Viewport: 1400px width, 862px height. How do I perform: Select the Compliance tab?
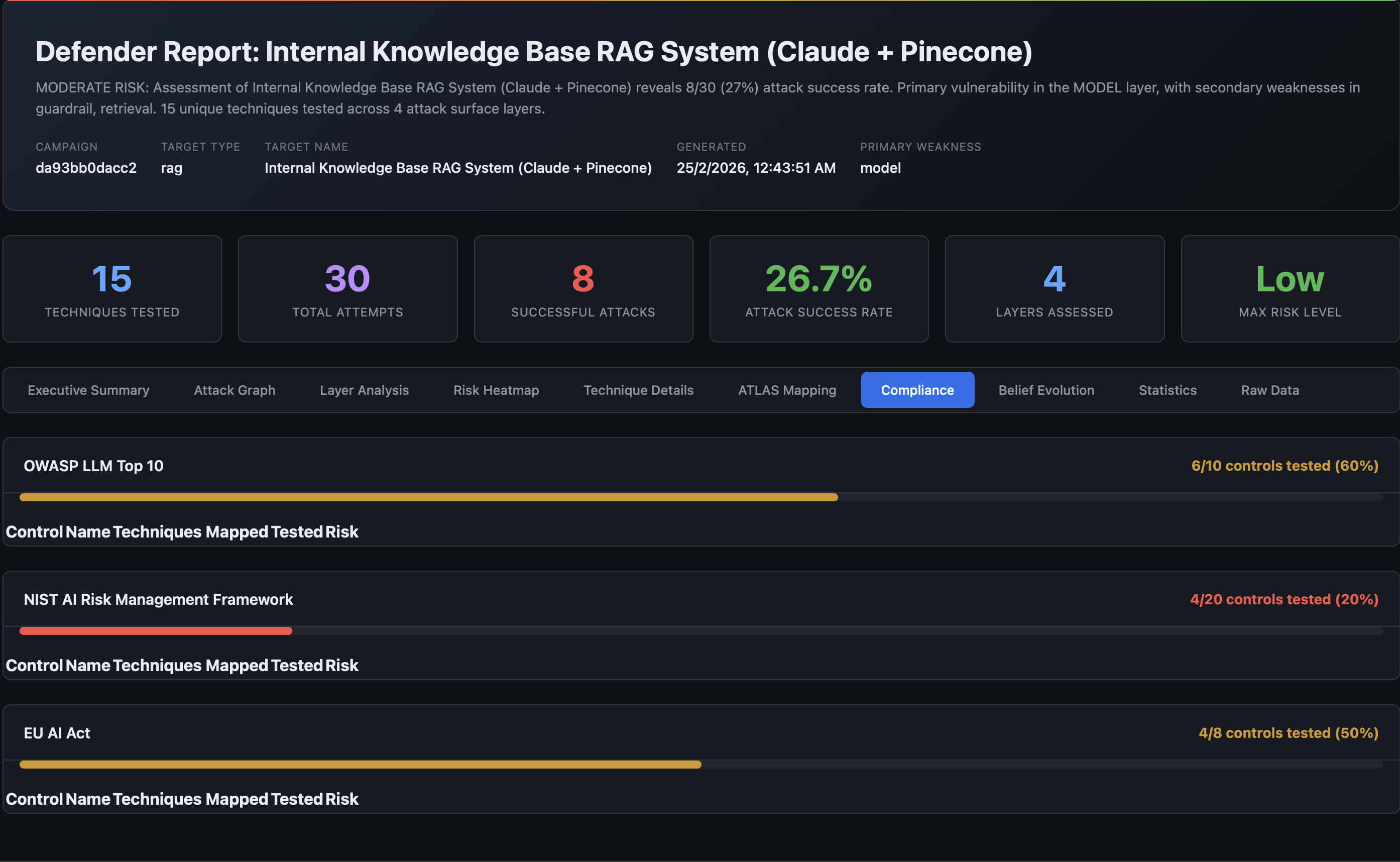(917, 390)
